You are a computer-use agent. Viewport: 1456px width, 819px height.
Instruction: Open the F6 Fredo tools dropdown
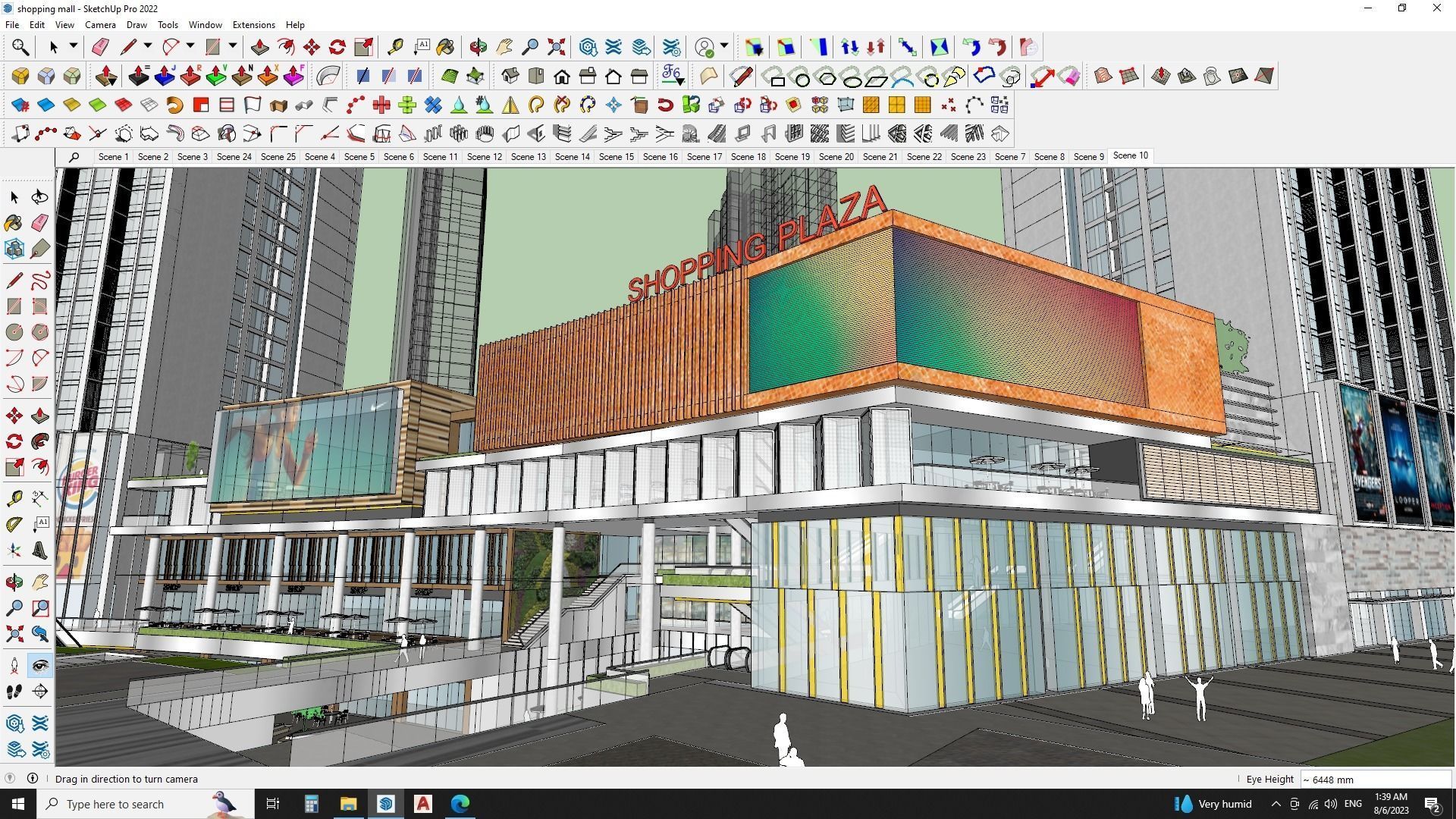point(673,76)
